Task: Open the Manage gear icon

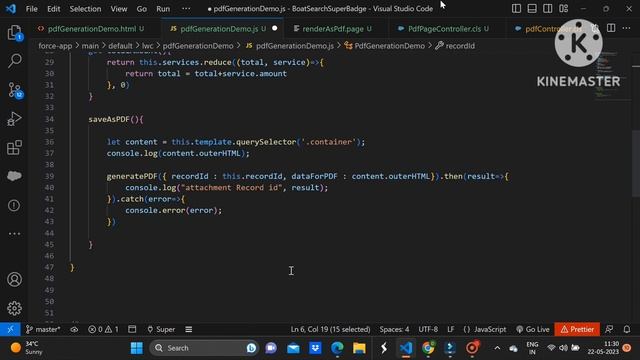Action: (x=14, y=308)
